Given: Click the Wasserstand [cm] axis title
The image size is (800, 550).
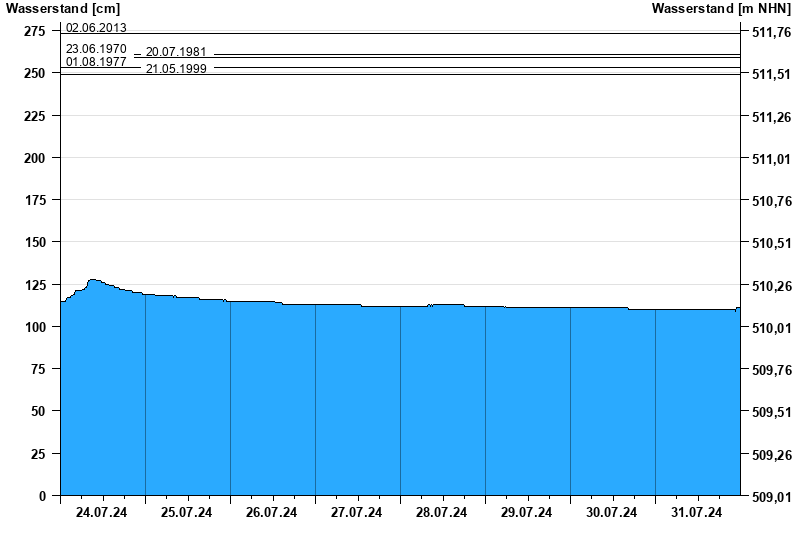Looking at the screenshot, I should (62, 8).
